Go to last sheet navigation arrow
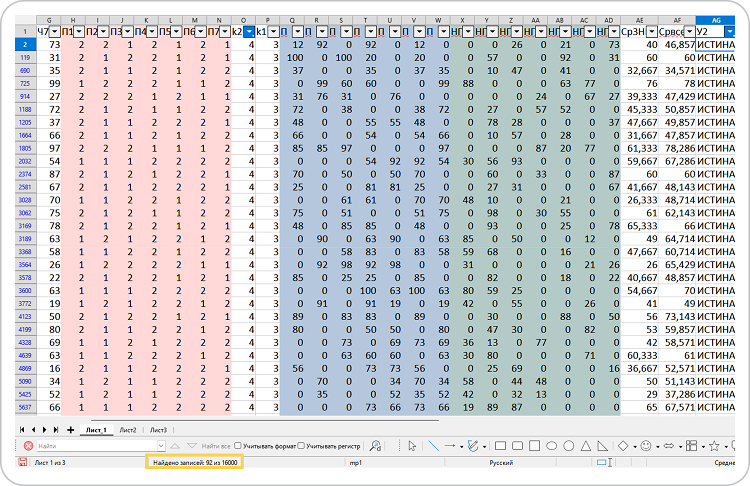750x486 pixels. pos(56,430)
